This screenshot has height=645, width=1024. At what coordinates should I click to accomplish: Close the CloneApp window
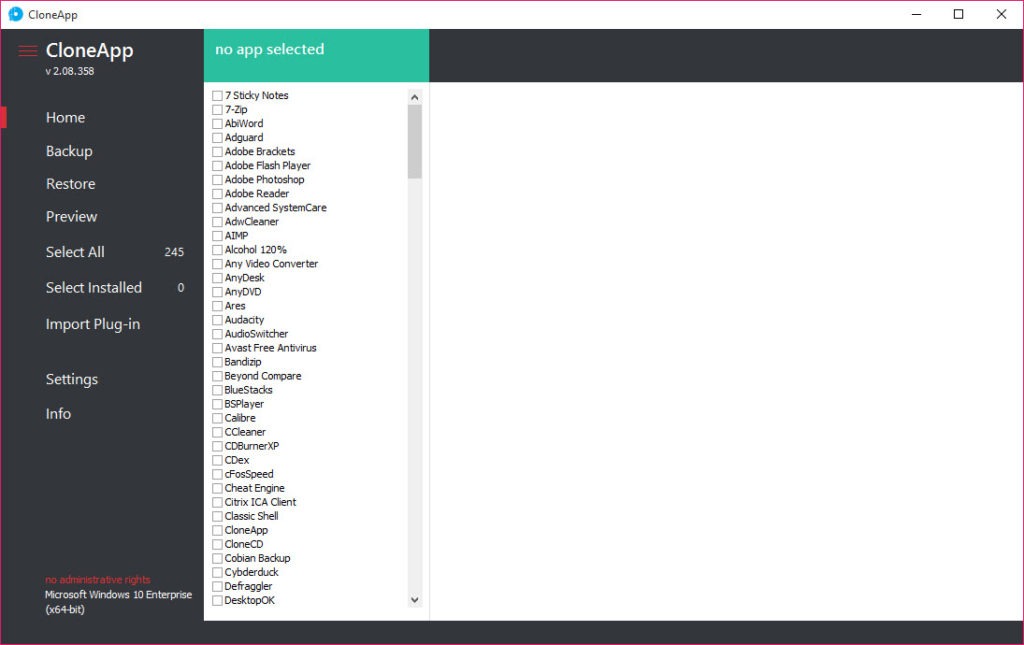pos(1001,14)
